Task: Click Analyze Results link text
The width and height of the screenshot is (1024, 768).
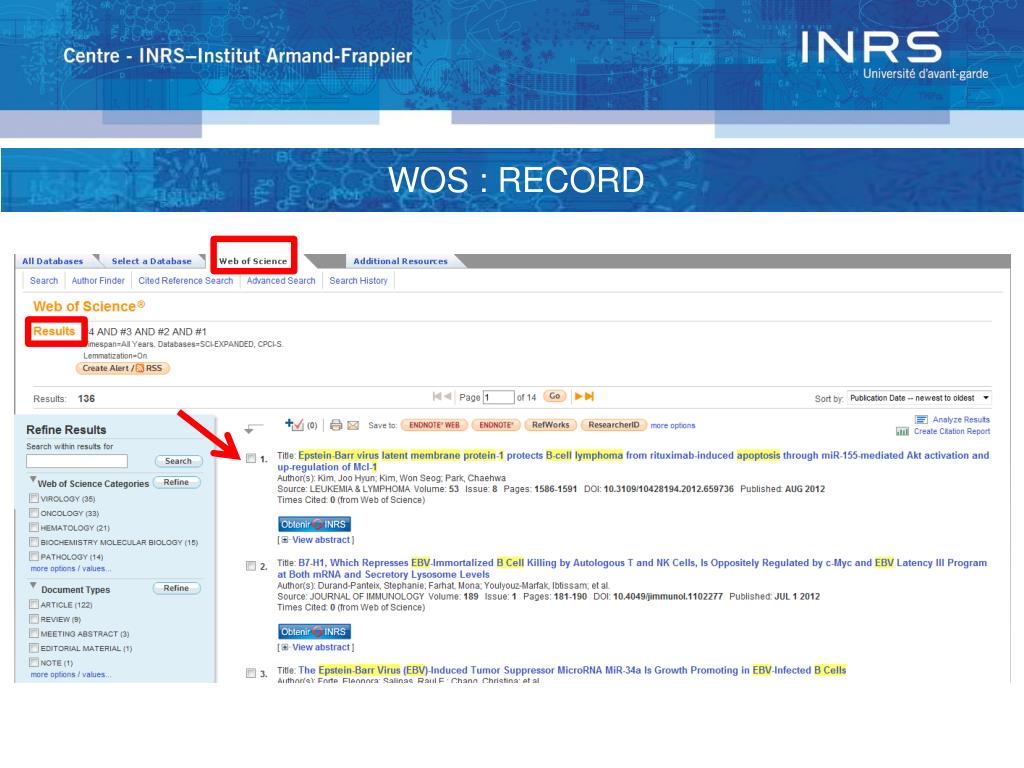Action: pyautogui.click(x=961, y=419)
